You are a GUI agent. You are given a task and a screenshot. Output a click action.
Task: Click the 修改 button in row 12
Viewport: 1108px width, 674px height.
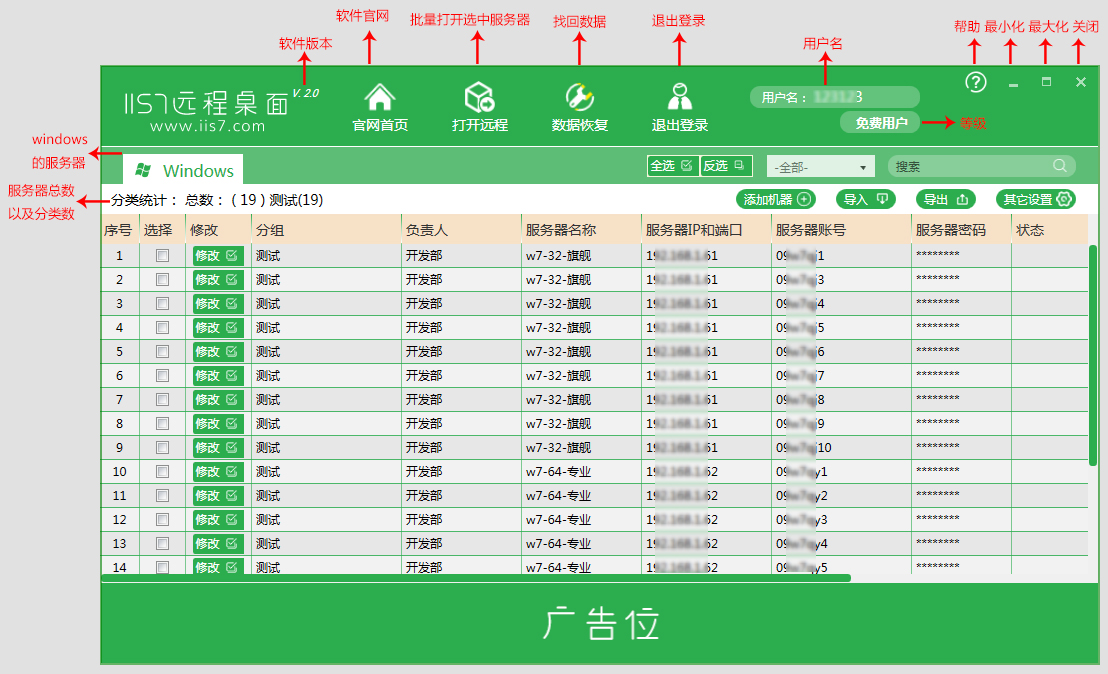coord(218,520)
